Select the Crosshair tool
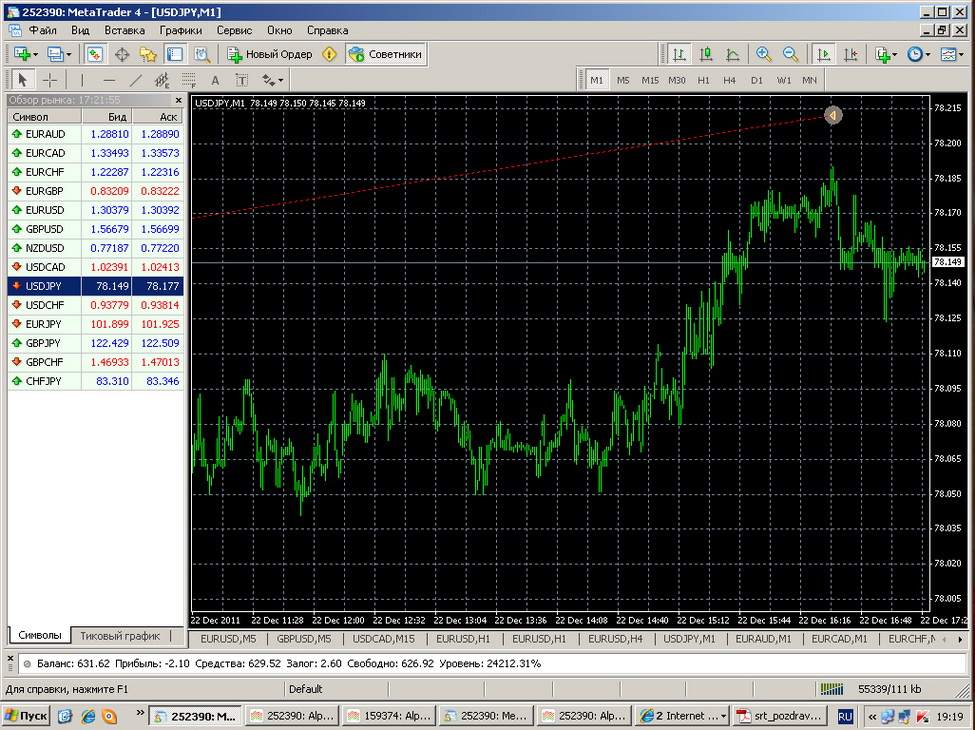 (x=49, y=80)
